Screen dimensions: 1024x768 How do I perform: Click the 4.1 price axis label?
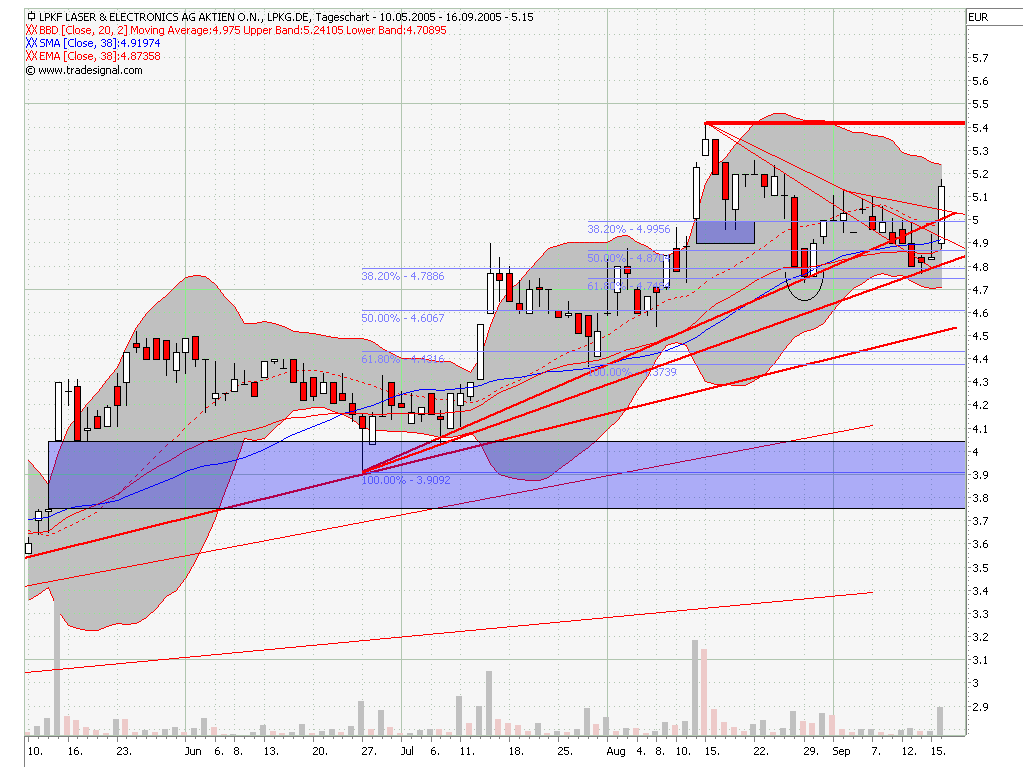tap(980, 429)
